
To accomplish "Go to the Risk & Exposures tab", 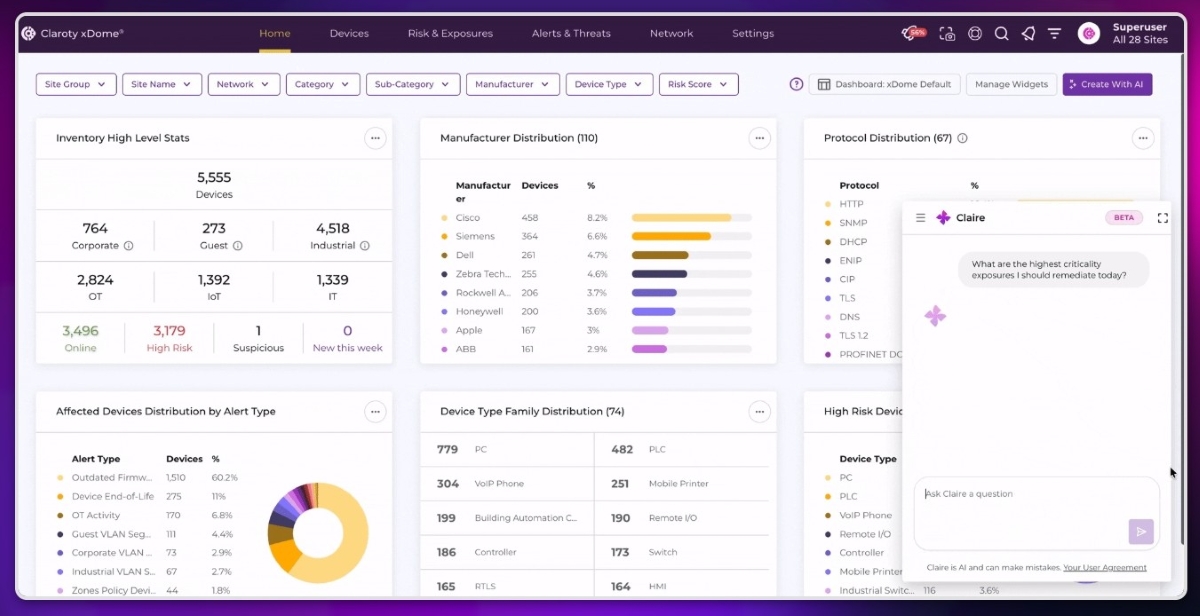I will [x=450, y=33].
